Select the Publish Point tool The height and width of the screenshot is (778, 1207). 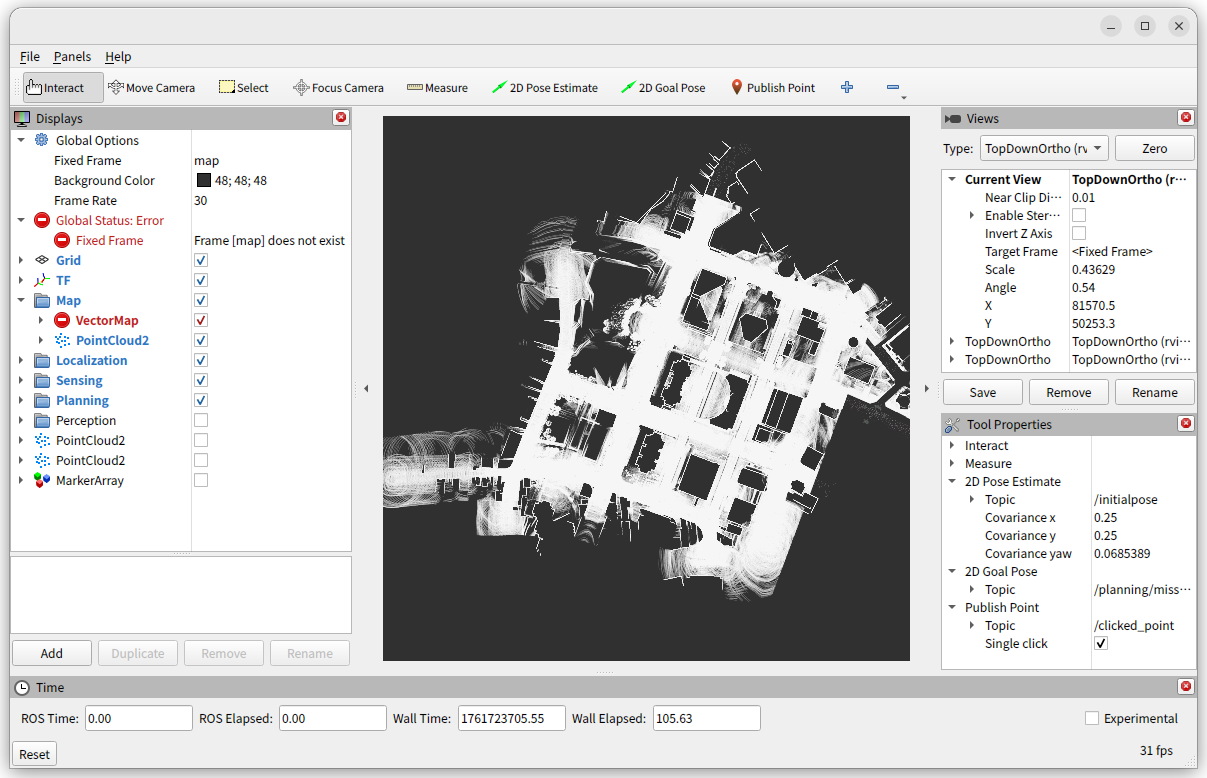coord(772,88)
